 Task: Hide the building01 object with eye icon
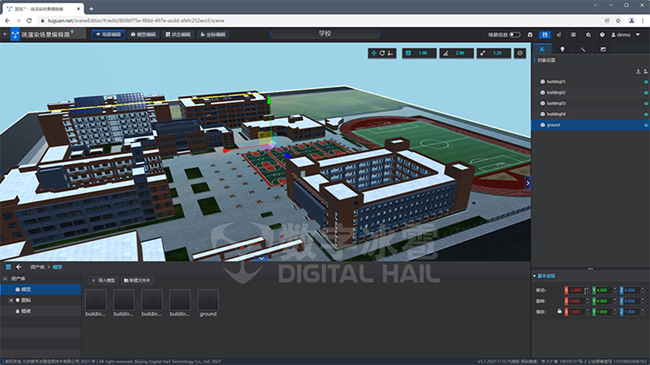(x=646, y=82)
